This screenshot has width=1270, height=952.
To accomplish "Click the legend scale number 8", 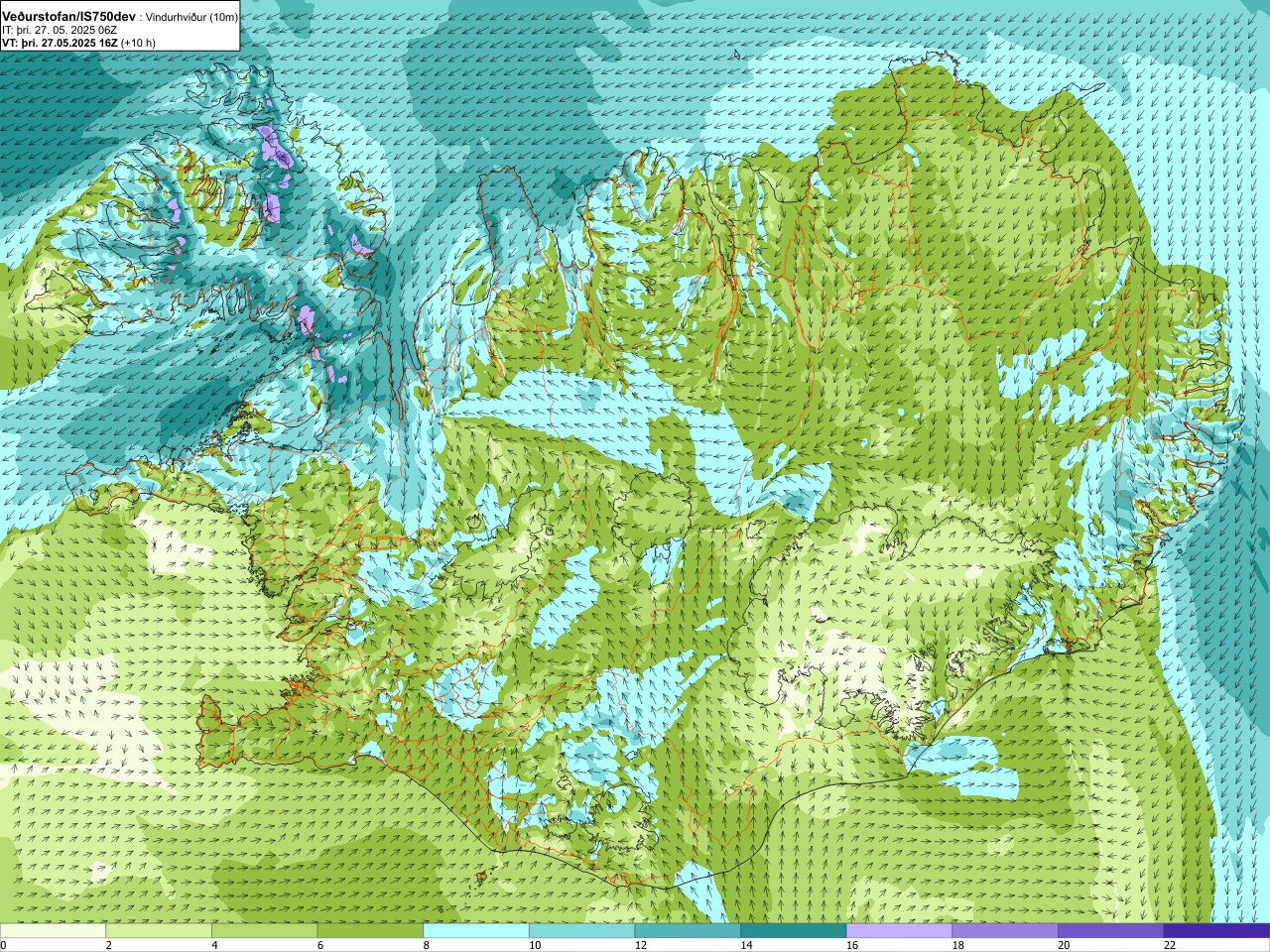I will point(426,945).
